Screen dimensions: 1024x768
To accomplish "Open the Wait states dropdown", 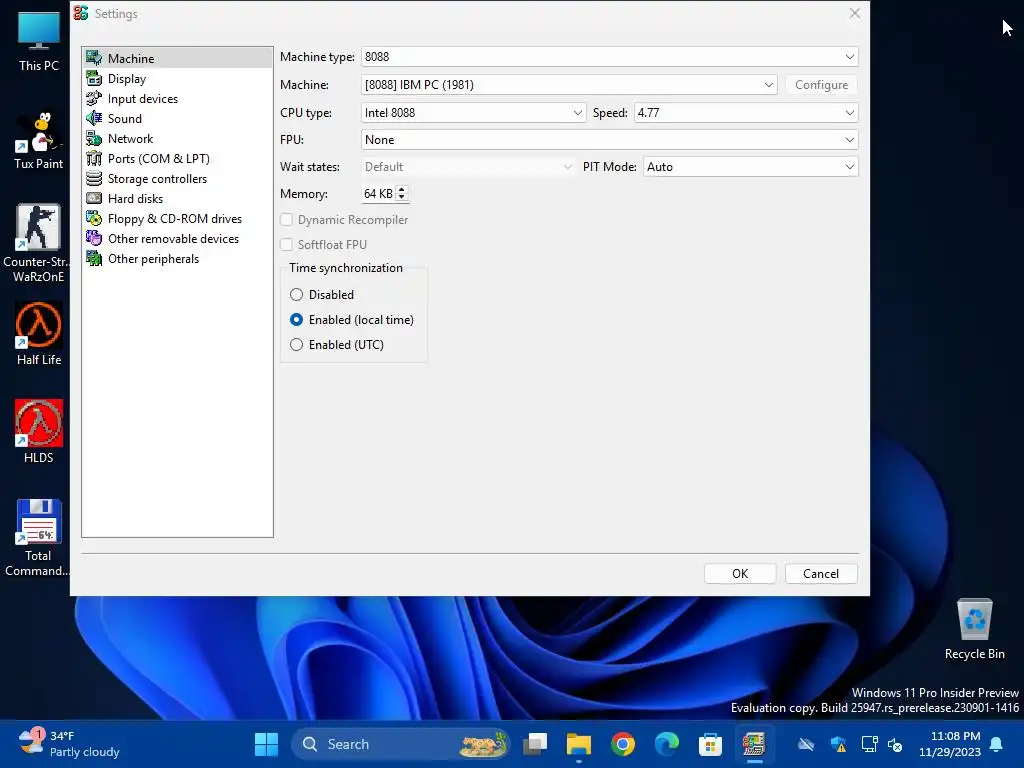I will (468, 167).
